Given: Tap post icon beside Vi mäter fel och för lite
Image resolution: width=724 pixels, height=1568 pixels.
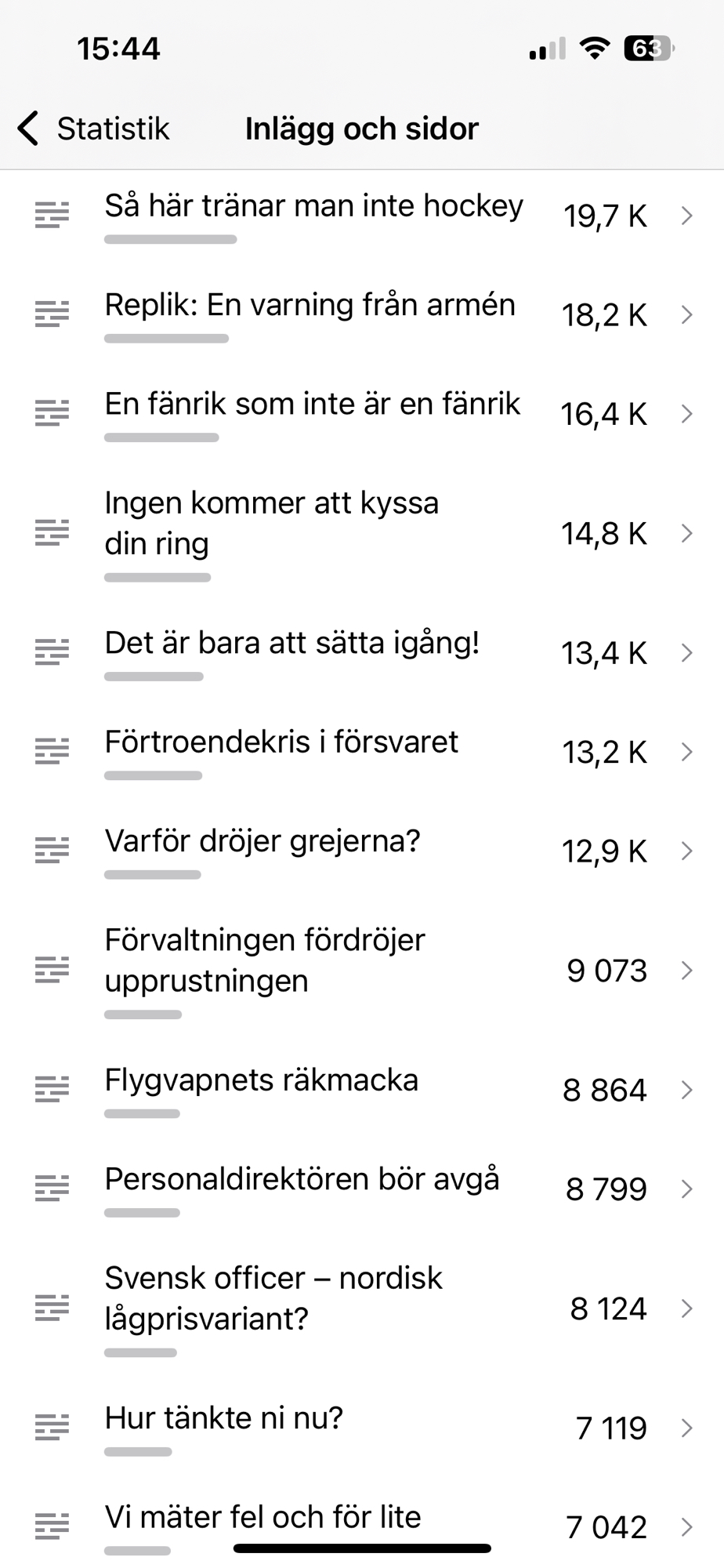Looking at the screenshot, I should click(52, 1526).
